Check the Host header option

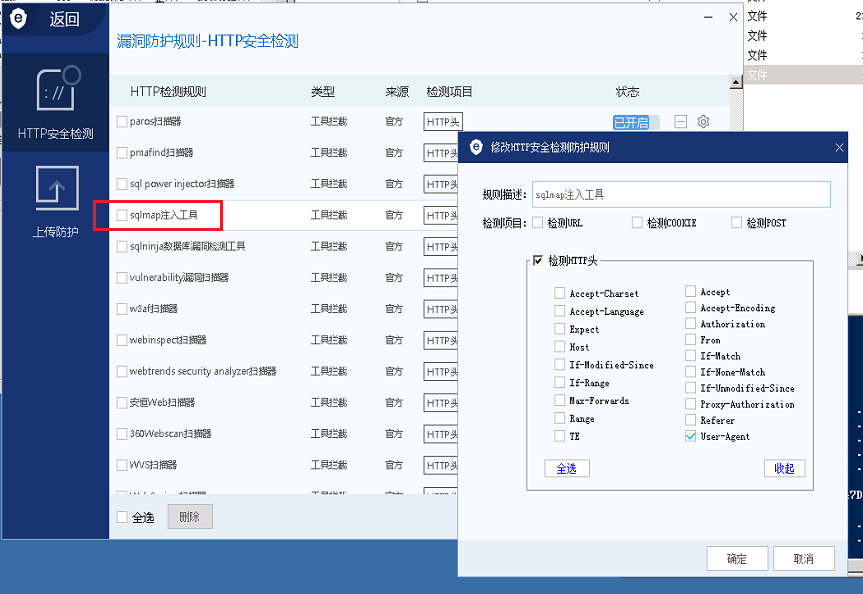click(x=560, y=346)
